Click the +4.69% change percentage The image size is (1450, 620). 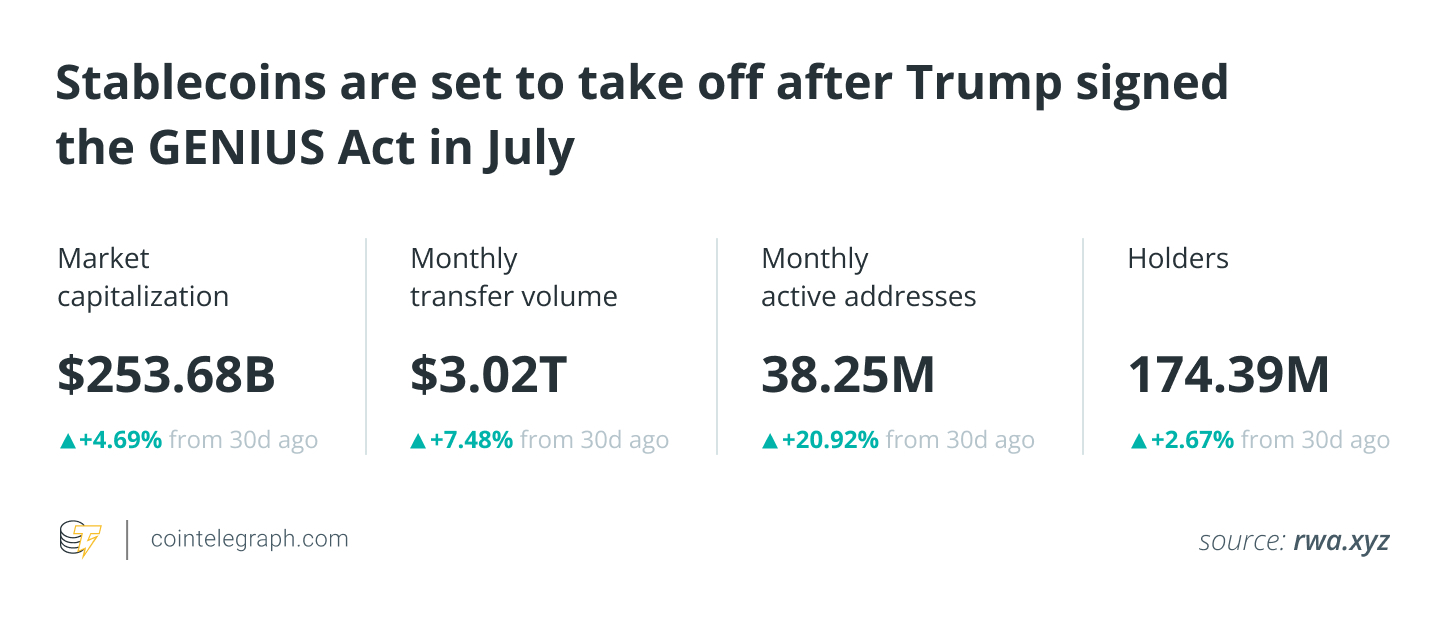coord(120,440)
